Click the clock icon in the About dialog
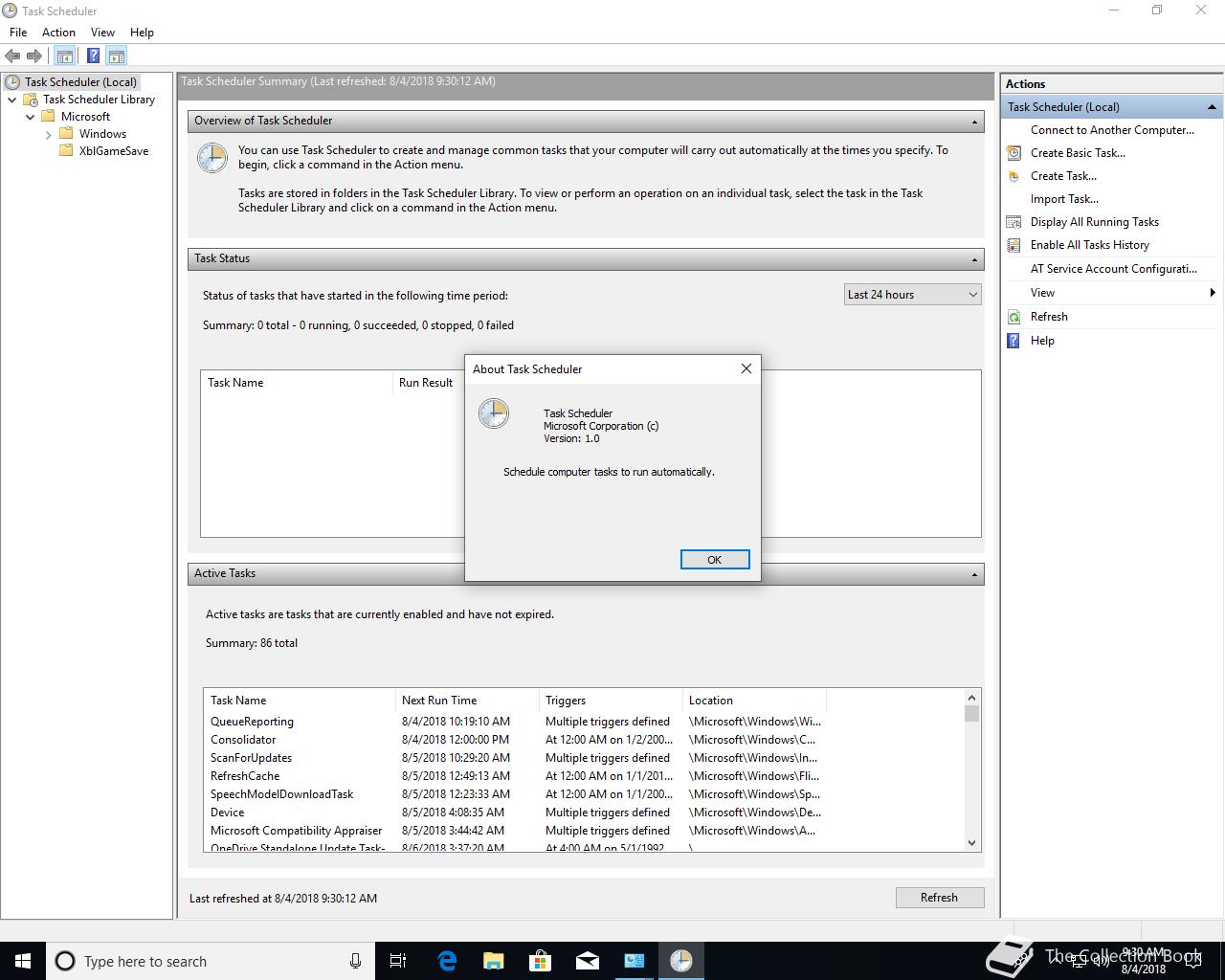Screen dimensions: 1225x980 pos(494,413)
